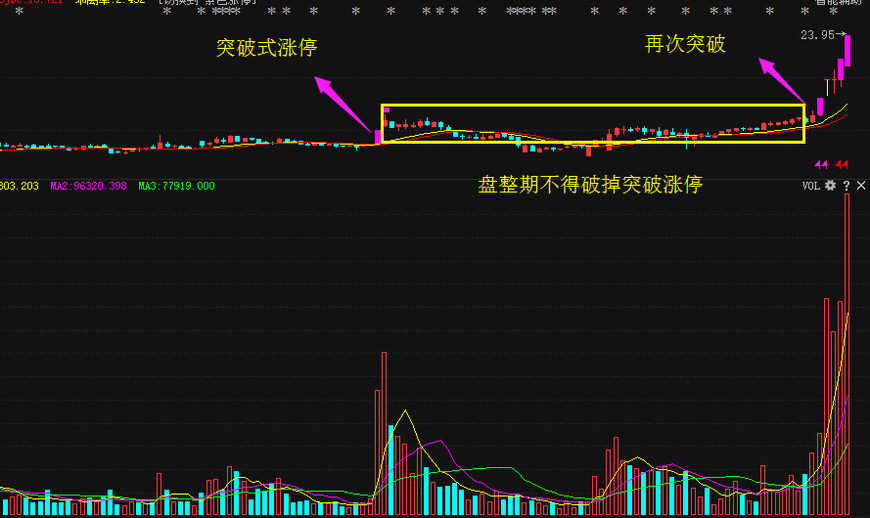Select the magenta double-flag signal marker
The width and height of the screenshot is (870, 518).
point(821,164)
